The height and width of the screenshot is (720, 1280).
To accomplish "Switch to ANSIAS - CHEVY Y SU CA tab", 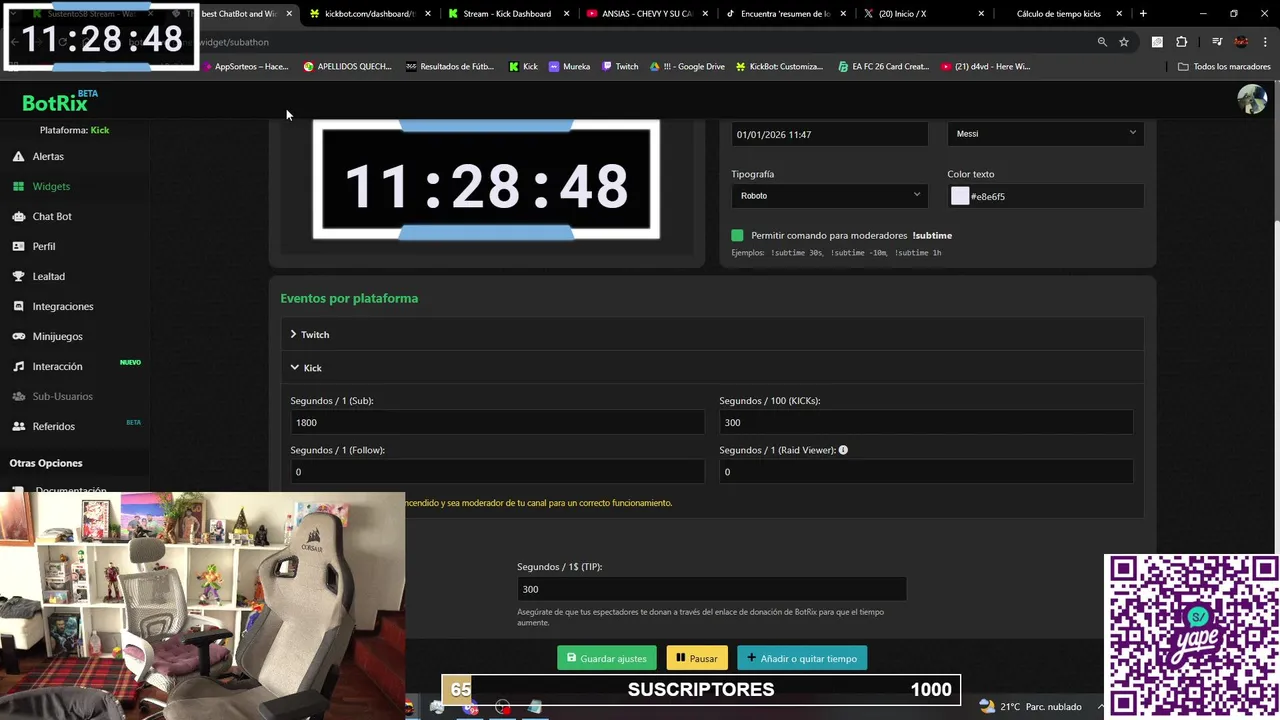I will (645, 14).
